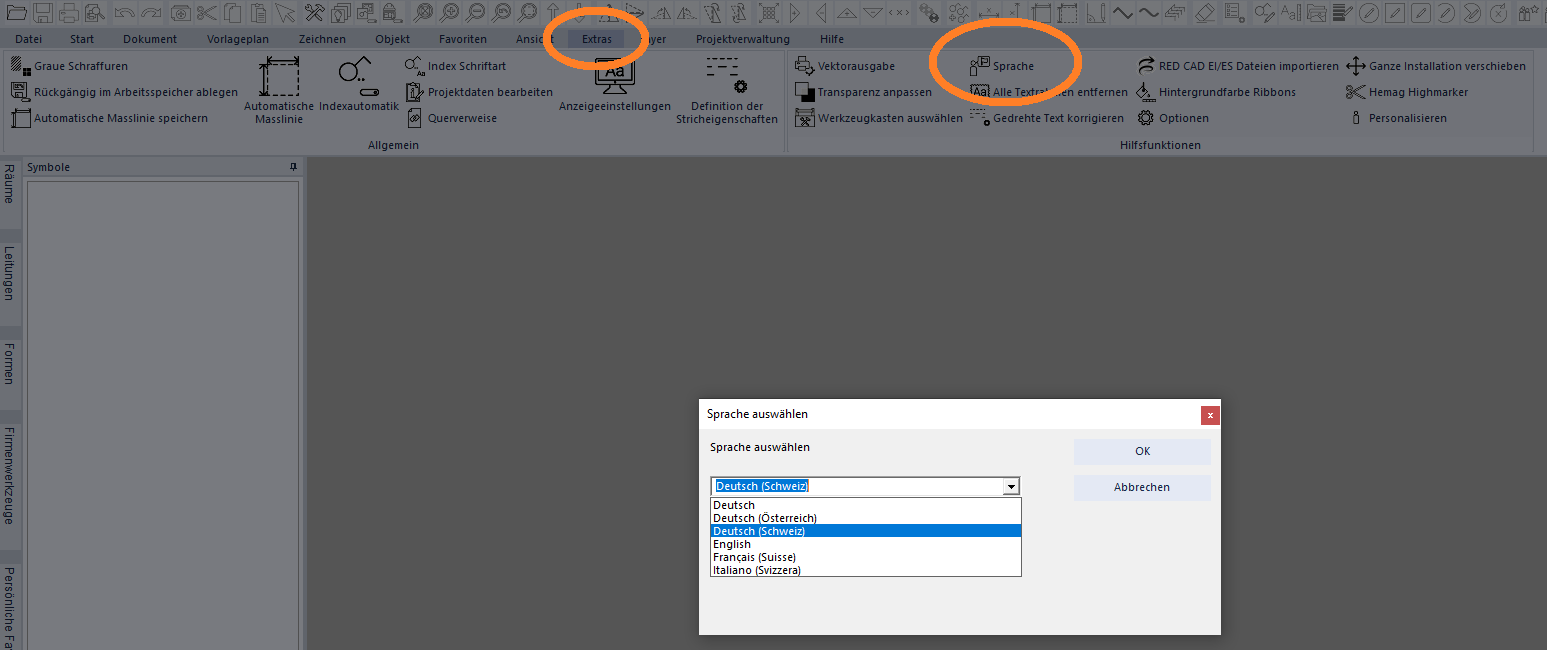
Task: Open Optionen gear in Hilfsfunktionen
Action: [x=1174, y=118]
